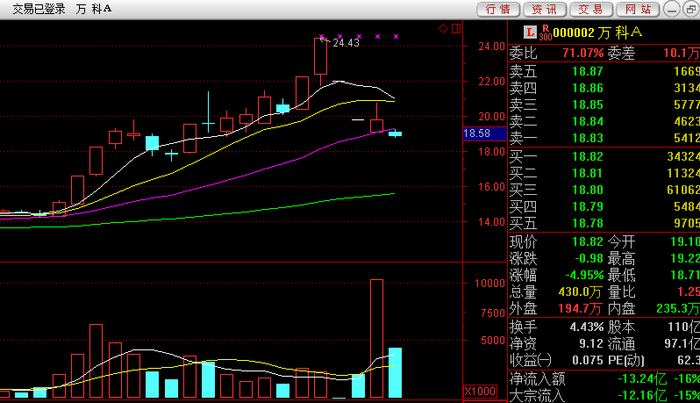This screenshot has width=700, height=403.
Task: Click the 卖一 ask price 18.83
Action: (x=588, y=138)
